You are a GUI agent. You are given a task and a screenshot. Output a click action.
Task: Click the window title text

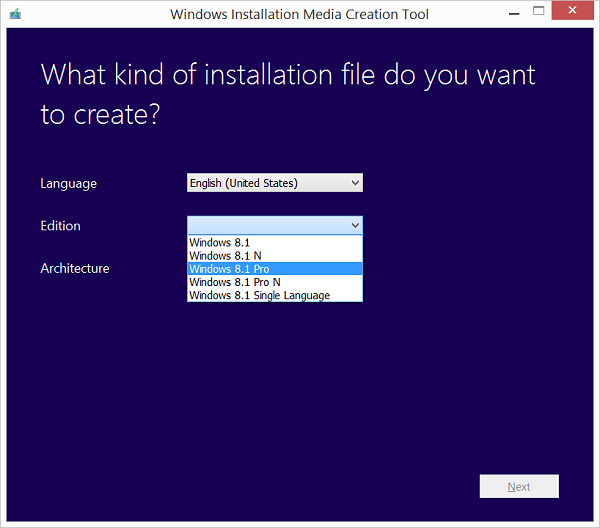(x=299, y=14)
